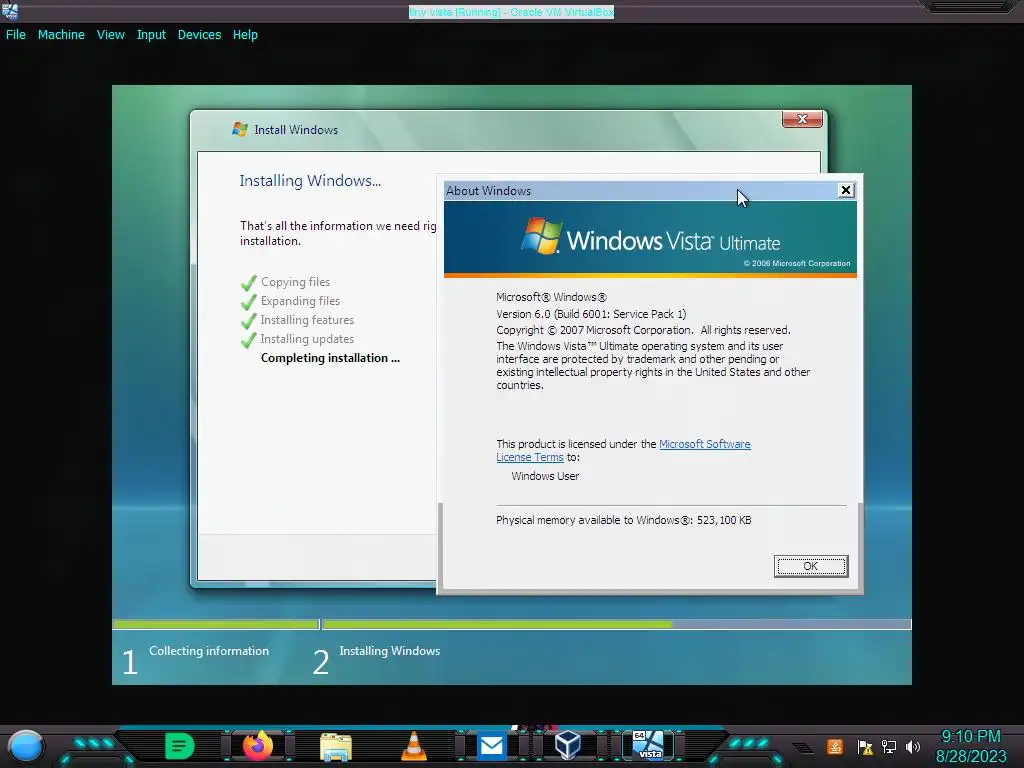Click the 'Installing features' step text
1024x768 pixels.
[307, 320]
